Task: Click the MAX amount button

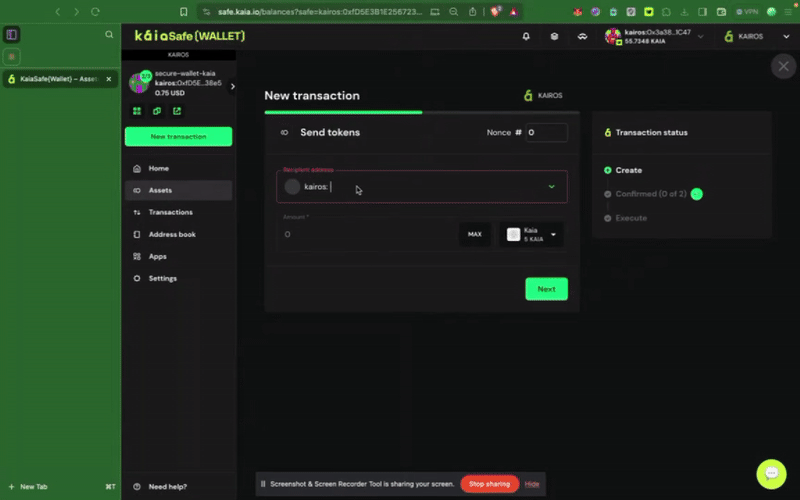Action: 474,234
